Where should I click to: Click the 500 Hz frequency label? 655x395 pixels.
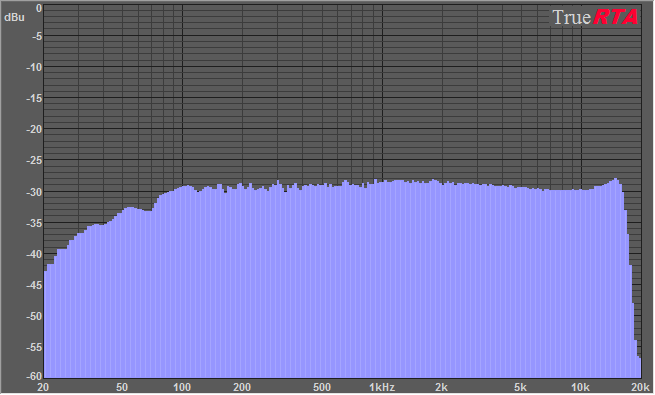click(322, 387)
